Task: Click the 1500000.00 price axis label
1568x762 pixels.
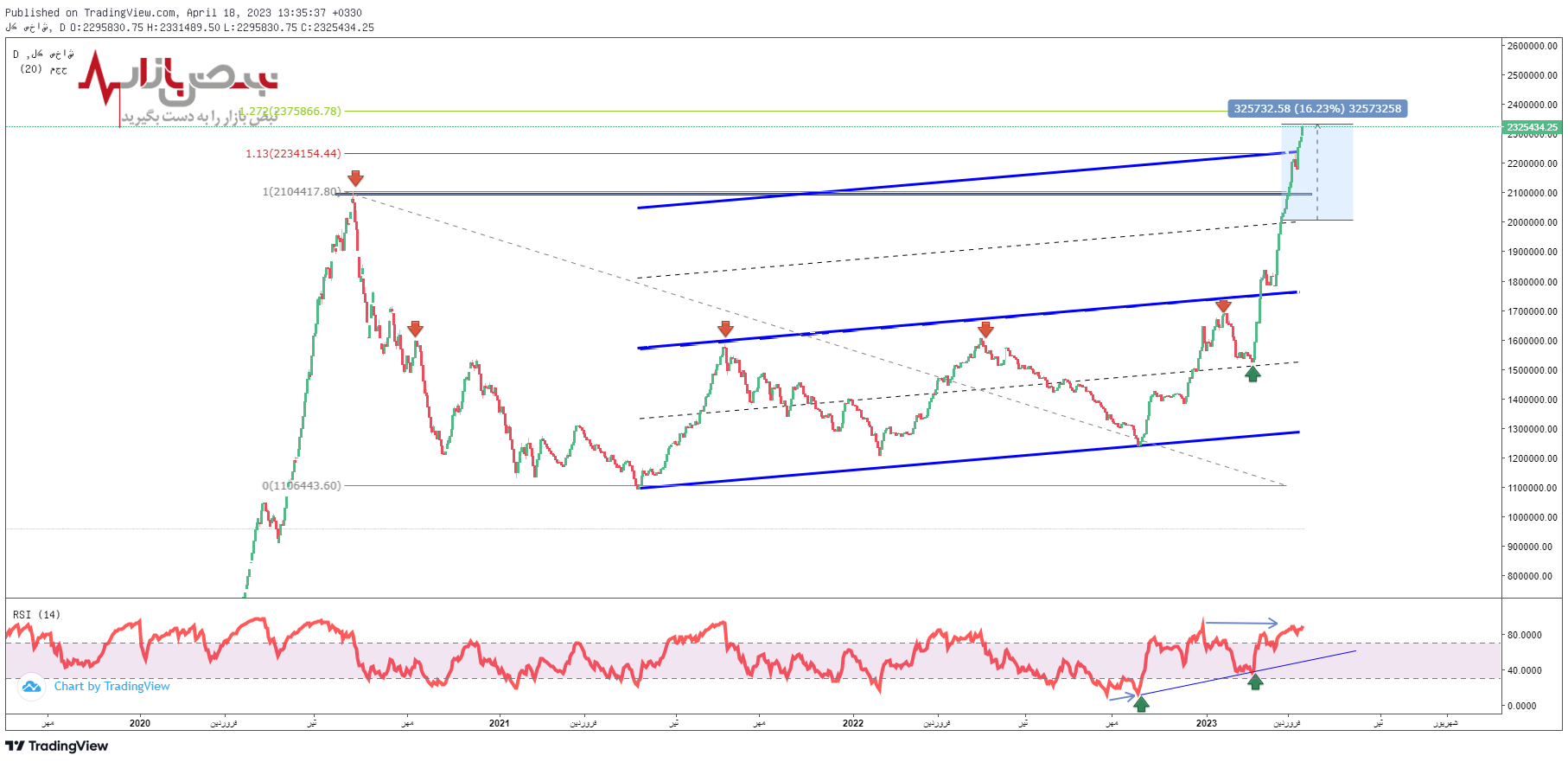Action: (x=1533, y=370)
